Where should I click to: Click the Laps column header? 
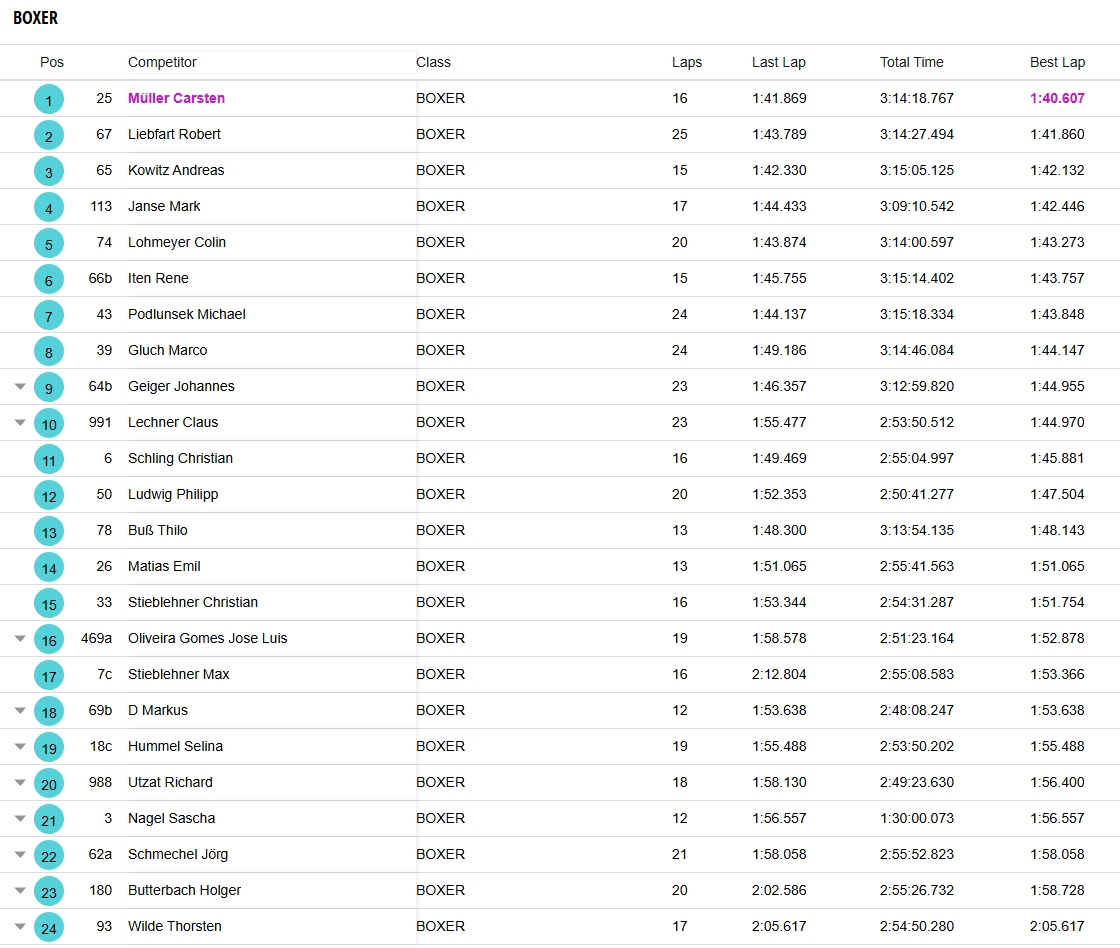click(687, 62)
